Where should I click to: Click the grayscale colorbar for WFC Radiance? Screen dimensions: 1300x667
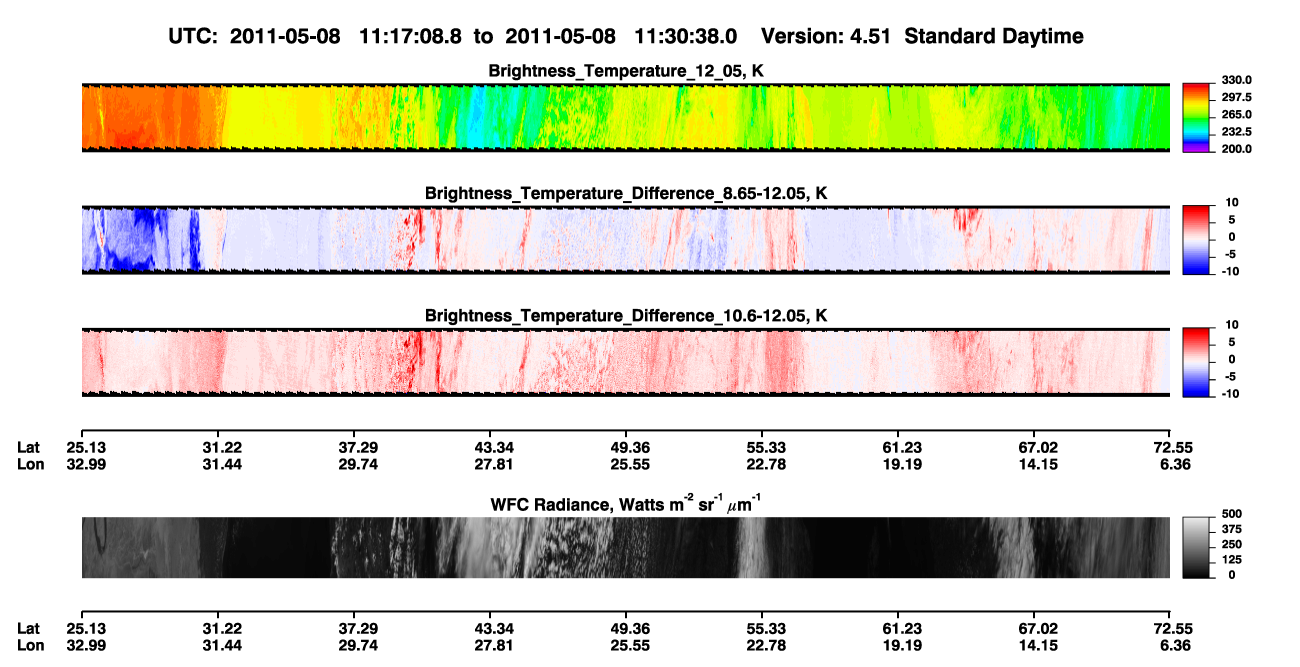pos(1196,547)
